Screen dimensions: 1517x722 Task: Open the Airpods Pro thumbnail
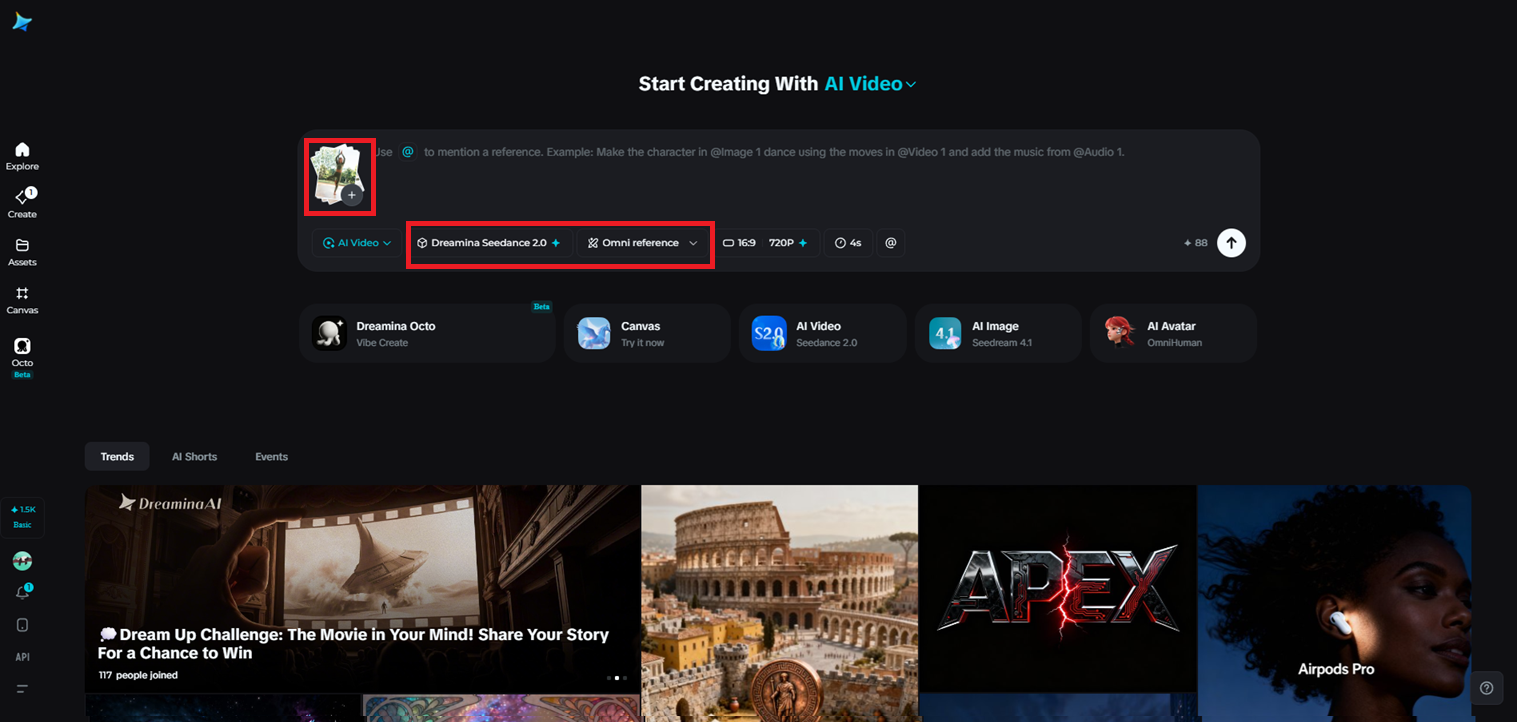1335,603
